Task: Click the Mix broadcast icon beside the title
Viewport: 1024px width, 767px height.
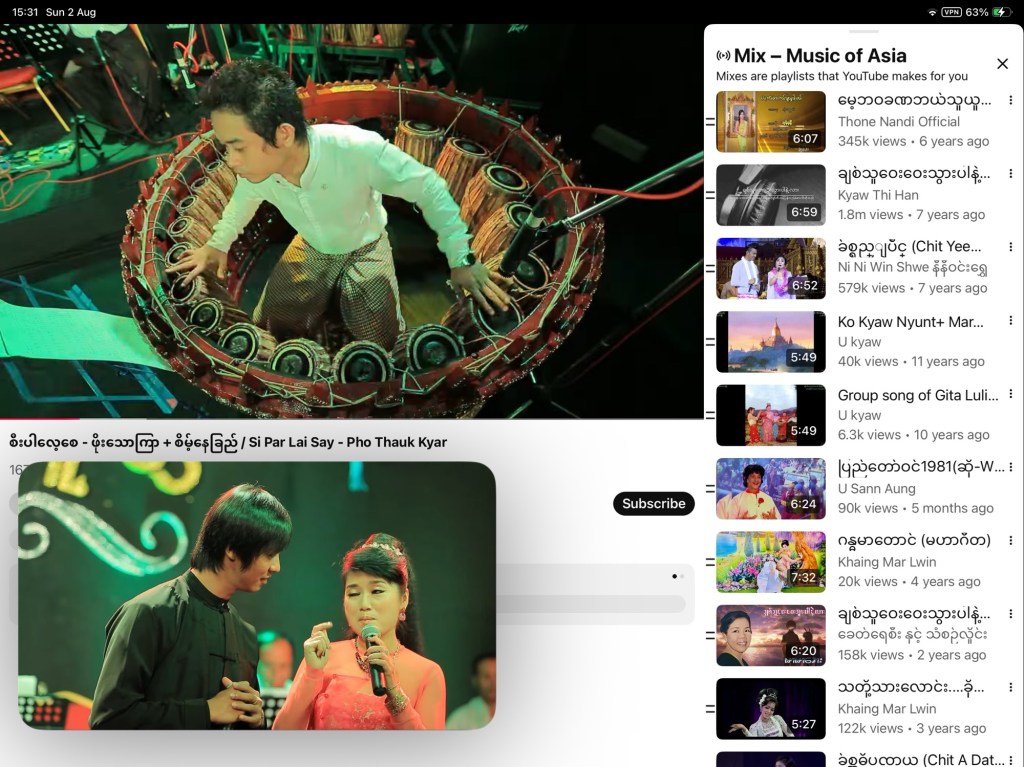Action: [x=724, y=56]
